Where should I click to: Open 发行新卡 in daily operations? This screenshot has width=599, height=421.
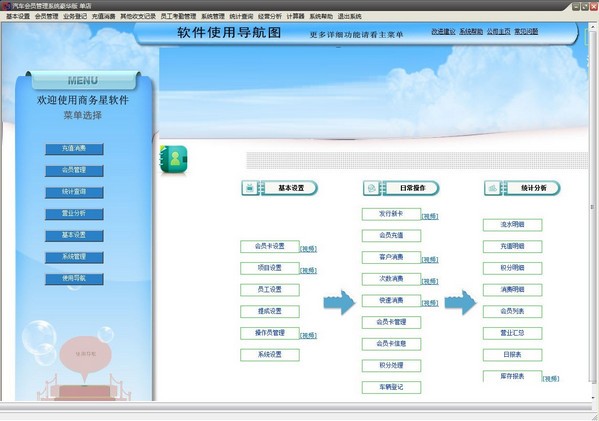[x=391, y=214]
